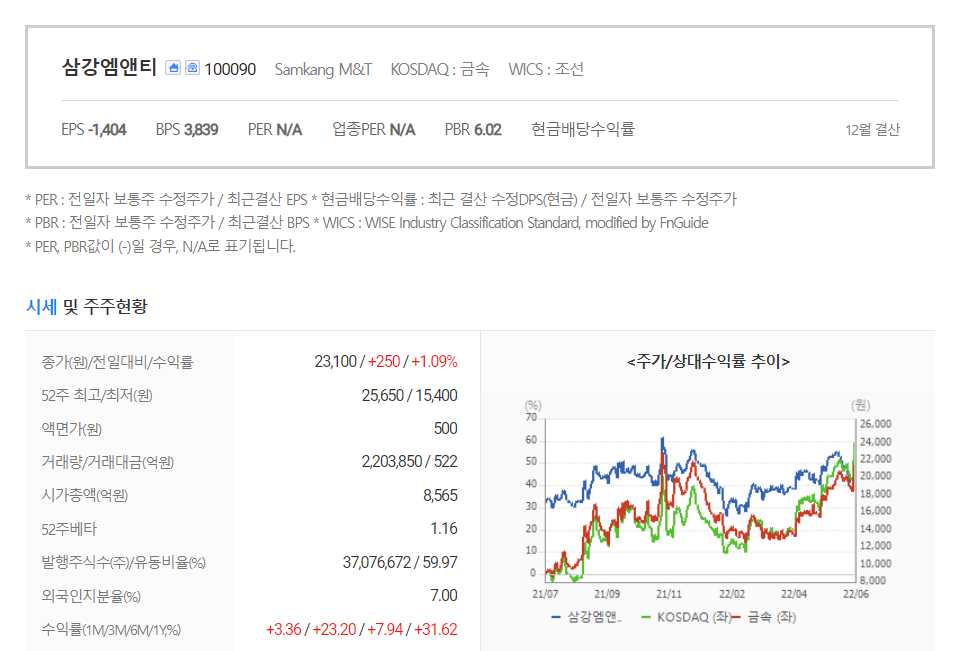Select the 52주 최고/최저(원) row label
The height and width of the screenshot is (651, 955).
coord(97,396)
